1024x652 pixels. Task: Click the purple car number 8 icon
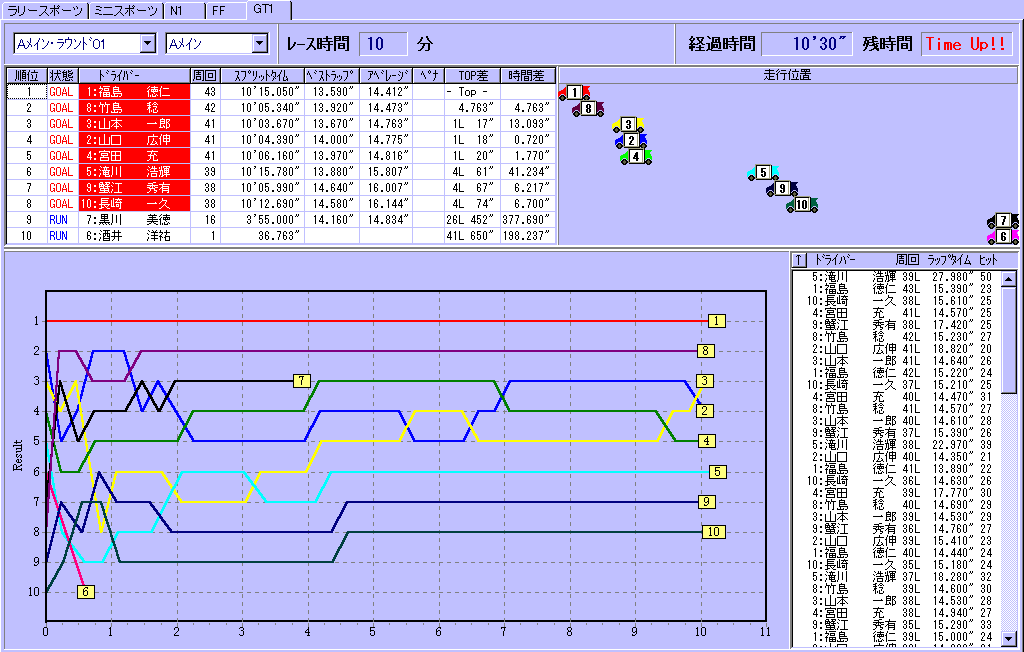589,109
